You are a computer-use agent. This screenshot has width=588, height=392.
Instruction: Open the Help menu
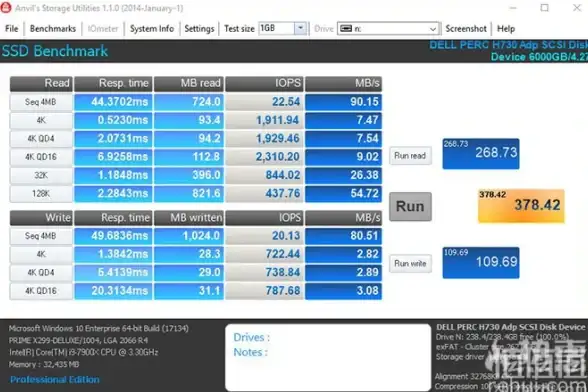[506, 29]
